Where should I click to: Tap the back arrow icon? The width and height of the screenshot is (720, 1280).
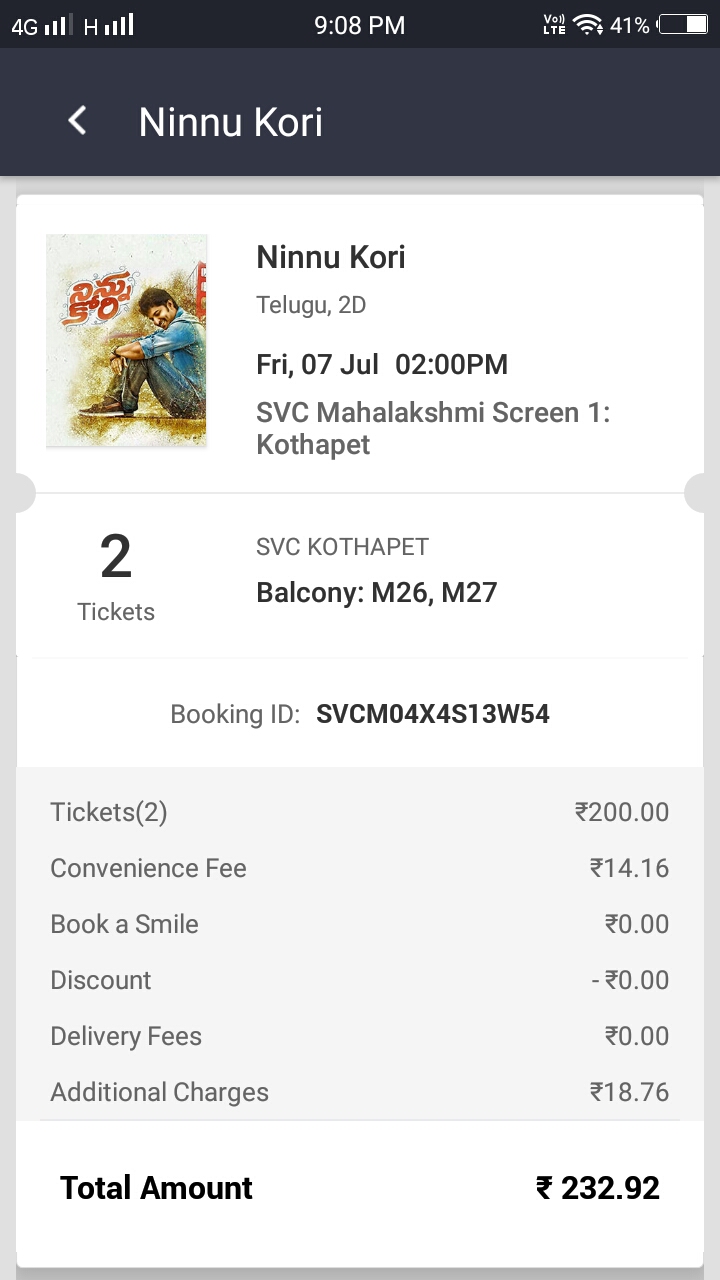pos(77,121)
